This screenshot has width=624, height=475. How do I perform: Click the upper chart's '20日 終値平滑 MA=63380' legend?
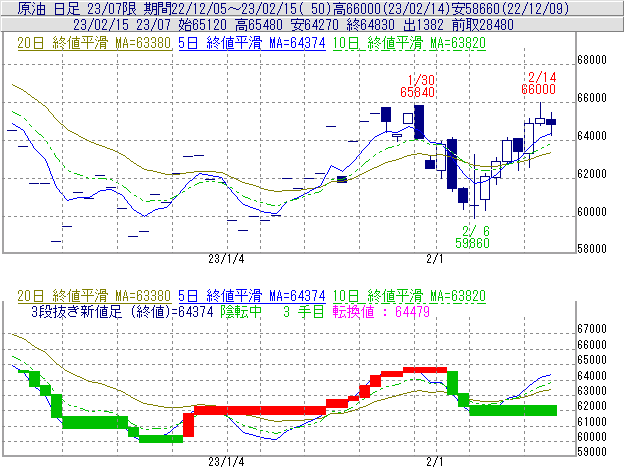tap(94, 43)
